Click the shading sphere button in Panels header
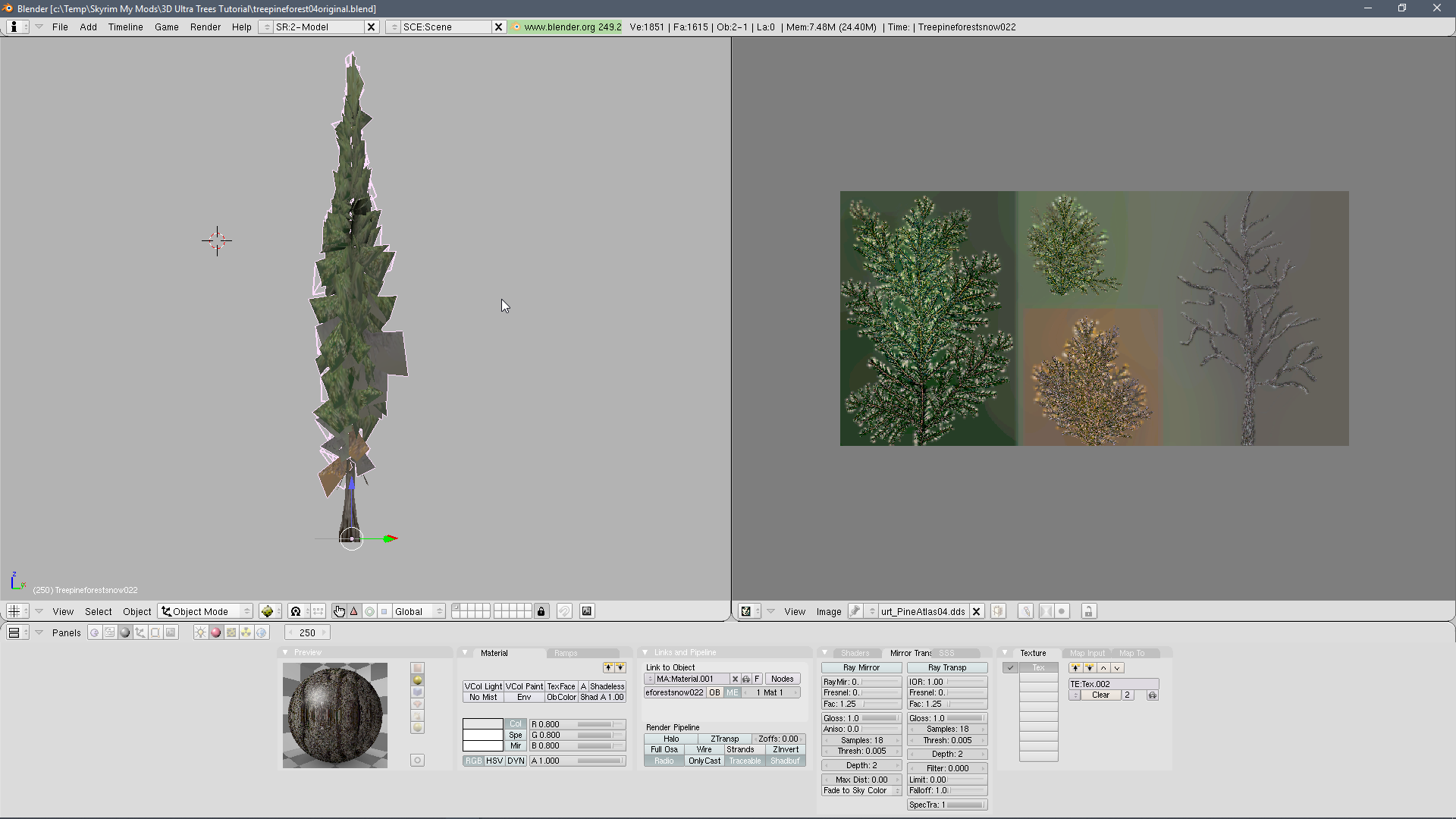This screenshot has width=1456, height=819. click(125, 632)
